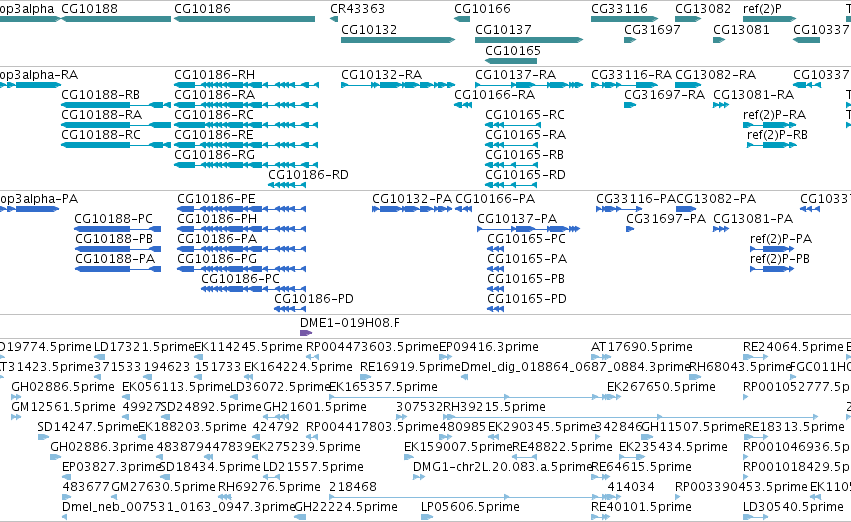851x522 pixels.
Task: Click the CG13081 gene label
Action: (741, 29)
